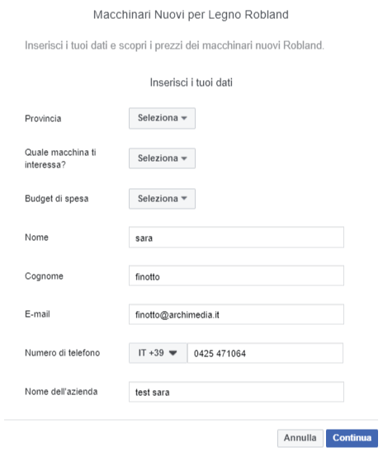This screenshot has width=383, height=452.
Task: Click the Numero di telefono label
Action: (62, 353)
